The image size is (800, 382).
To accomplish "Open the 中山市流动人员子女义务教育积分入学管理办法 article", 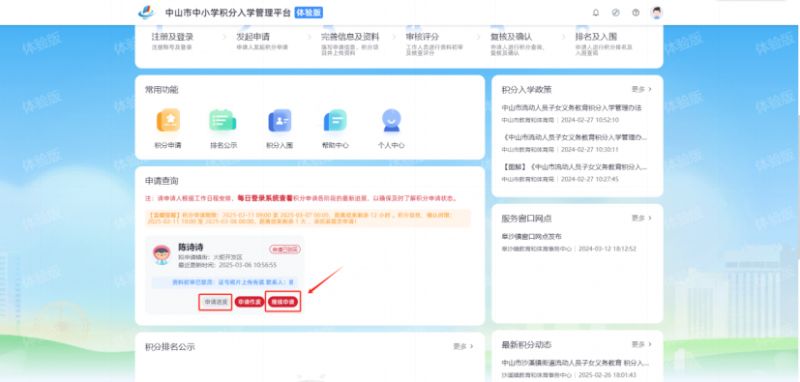I will coord(571,108).
